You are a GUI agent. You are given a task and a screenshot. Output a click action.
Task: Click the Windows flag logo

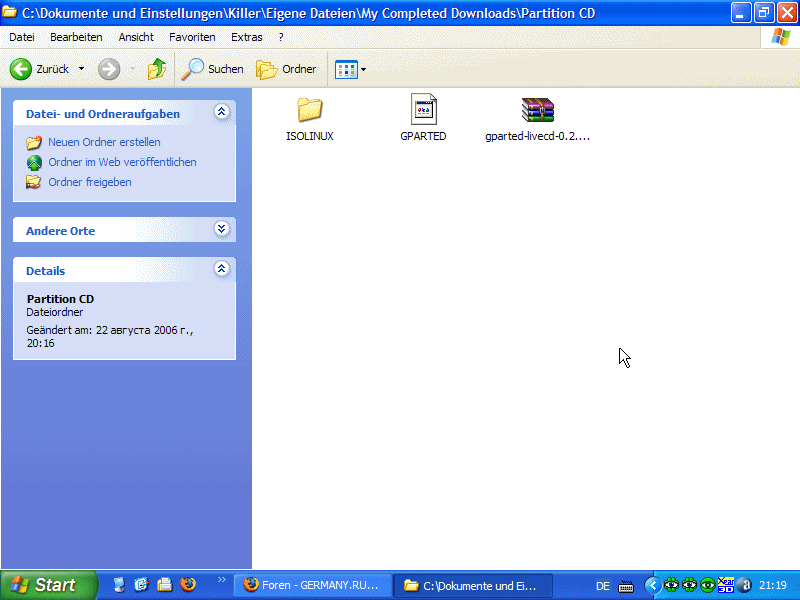coord(780,37)
